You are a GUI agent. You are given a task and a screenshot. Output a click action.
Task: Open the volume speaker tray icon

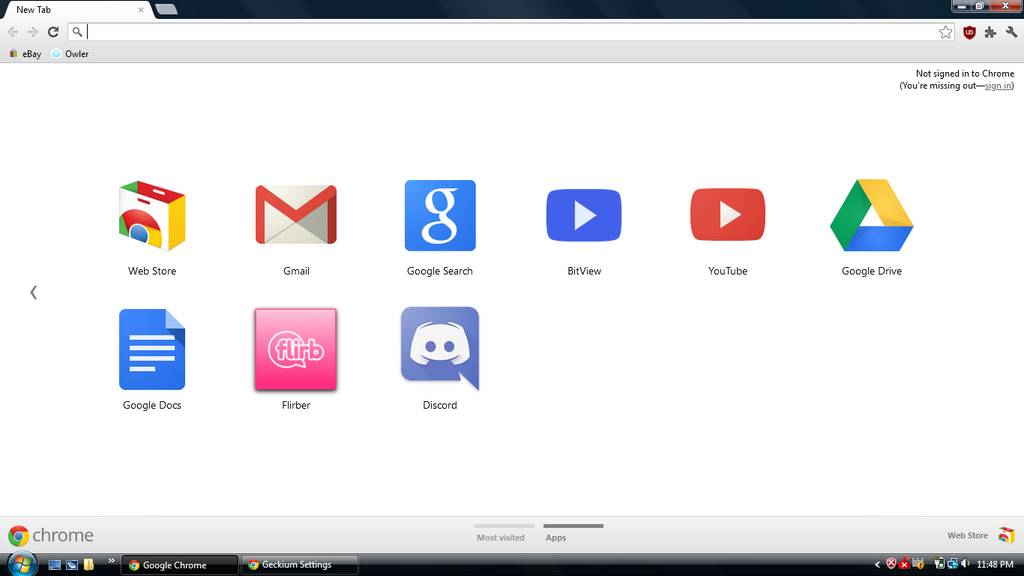(x=965, y=564)
